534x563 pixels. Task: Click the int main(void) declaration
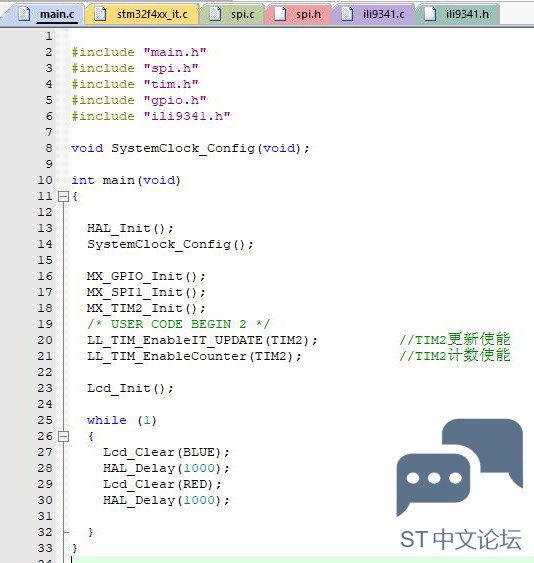click(x=126, y=180)
